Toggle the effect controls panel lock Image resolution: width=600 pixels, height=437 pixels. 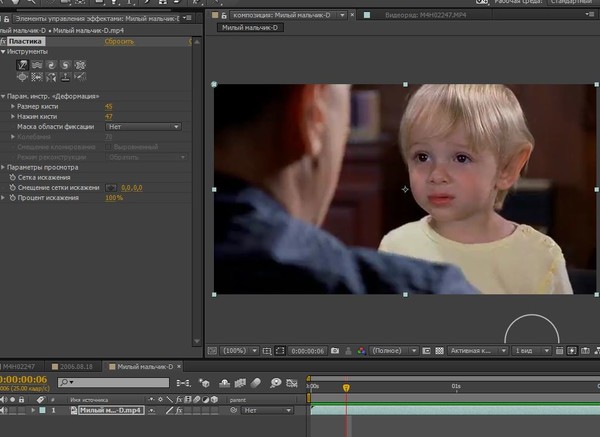pyautogui.click(x=6, y=18)
